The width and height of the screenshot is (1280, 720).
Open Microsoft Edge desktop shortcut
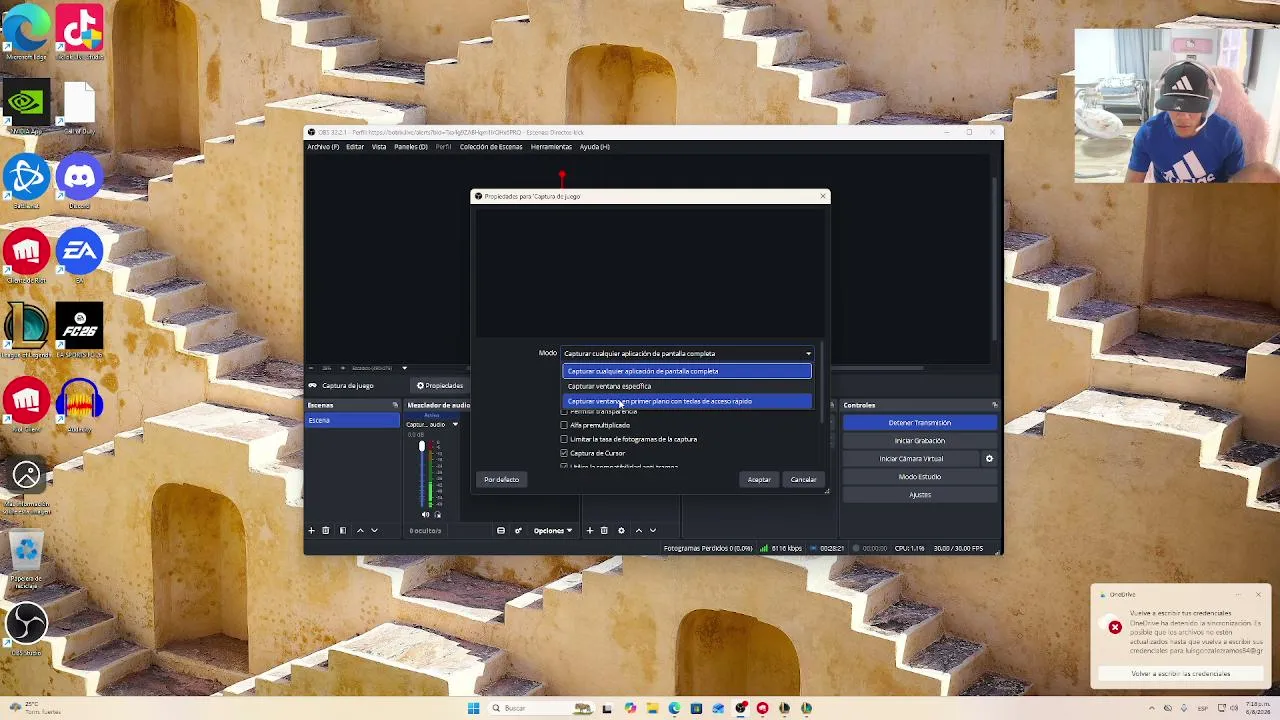(x=26, y=31)
